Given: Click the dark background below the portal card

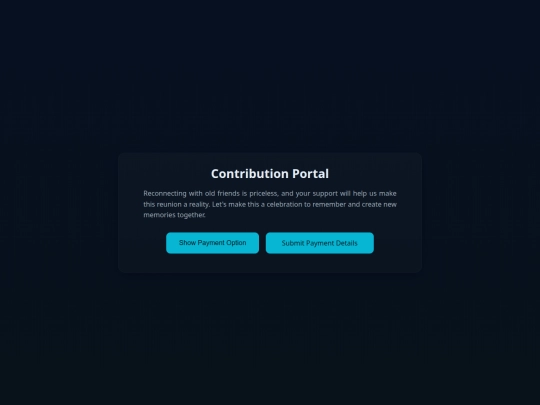Looking at the screenshot, I should click(270, 338).
